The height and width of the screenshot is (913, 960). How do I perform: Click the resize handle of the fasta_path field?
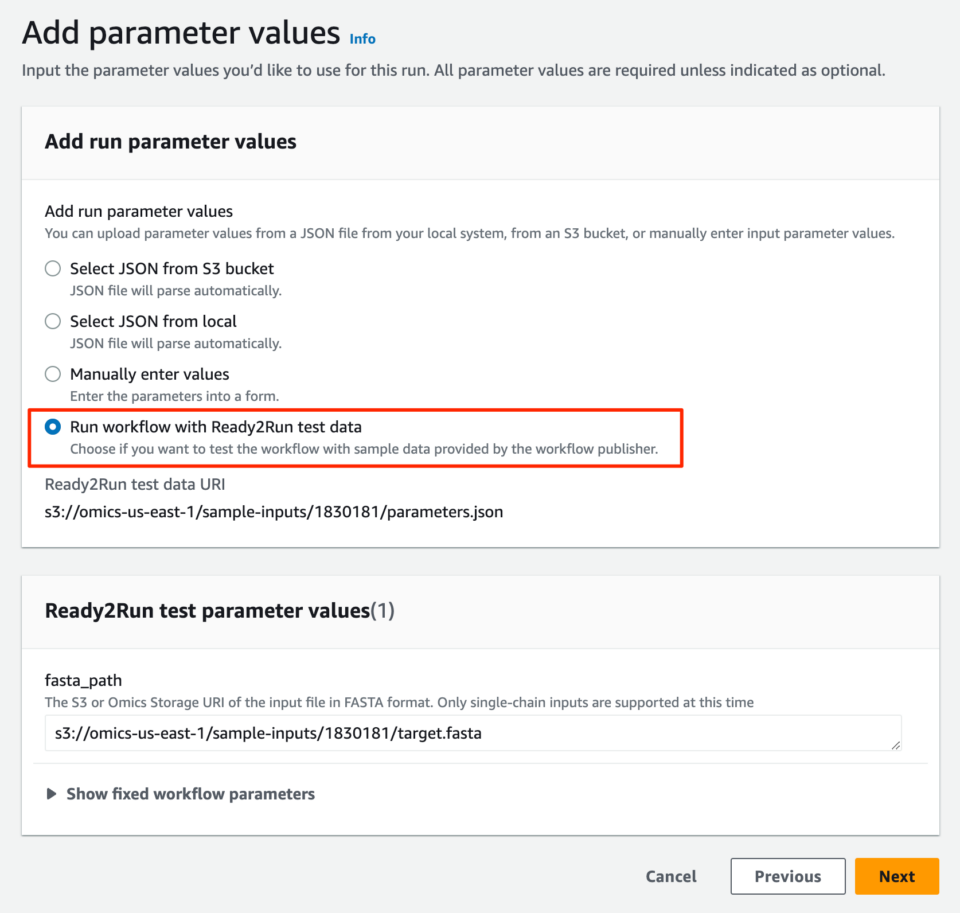(897, 744)
